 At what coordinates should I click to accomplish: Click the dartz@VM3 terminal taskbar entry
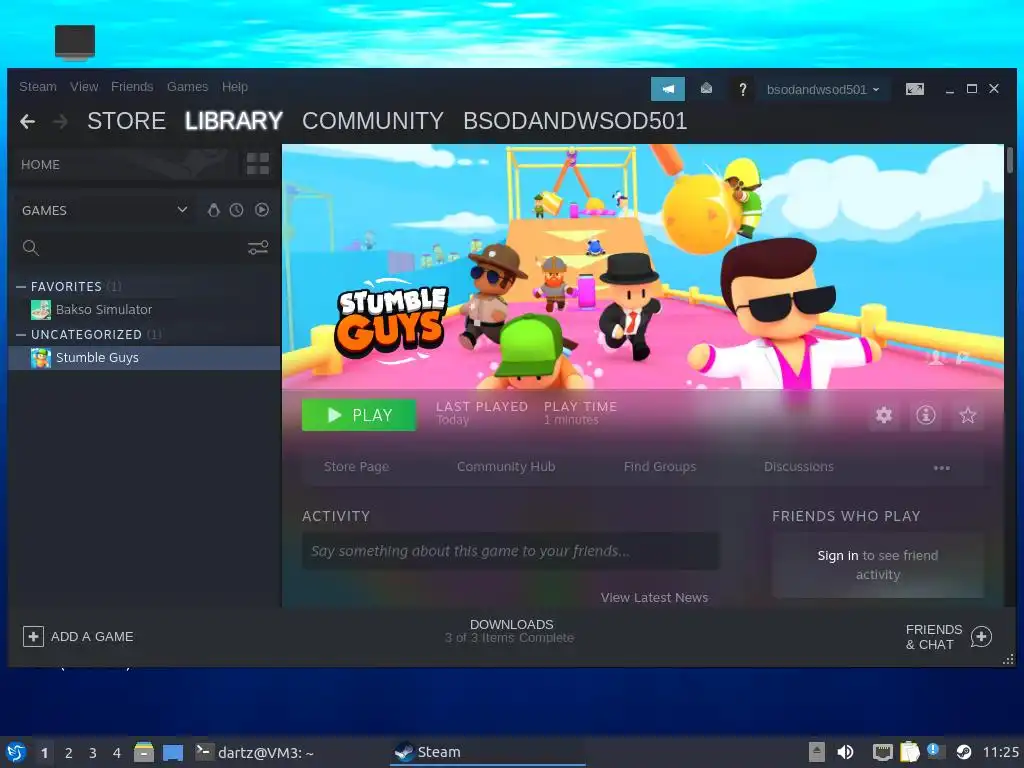pos(255,752)
